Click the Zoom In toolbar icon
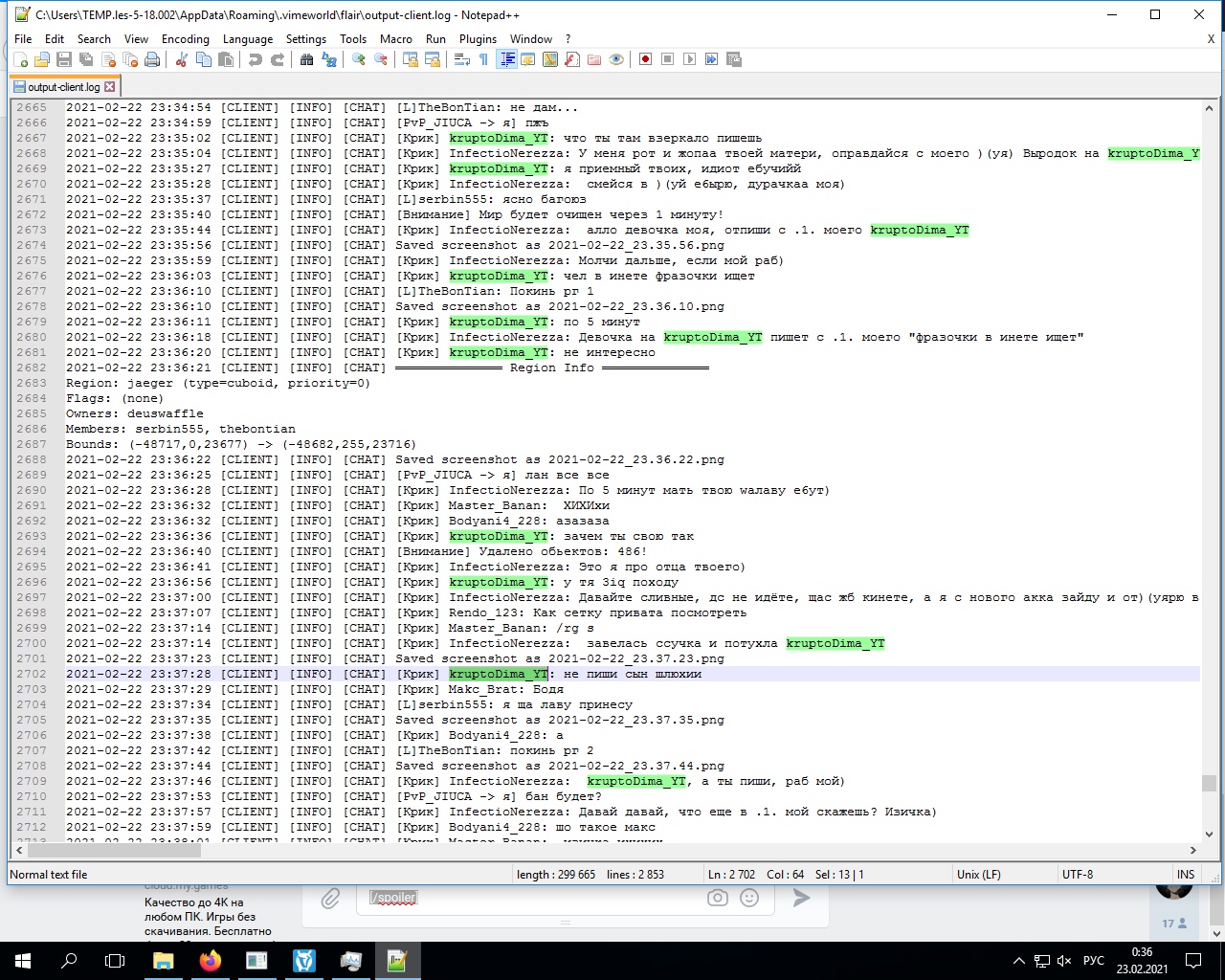 359,59
